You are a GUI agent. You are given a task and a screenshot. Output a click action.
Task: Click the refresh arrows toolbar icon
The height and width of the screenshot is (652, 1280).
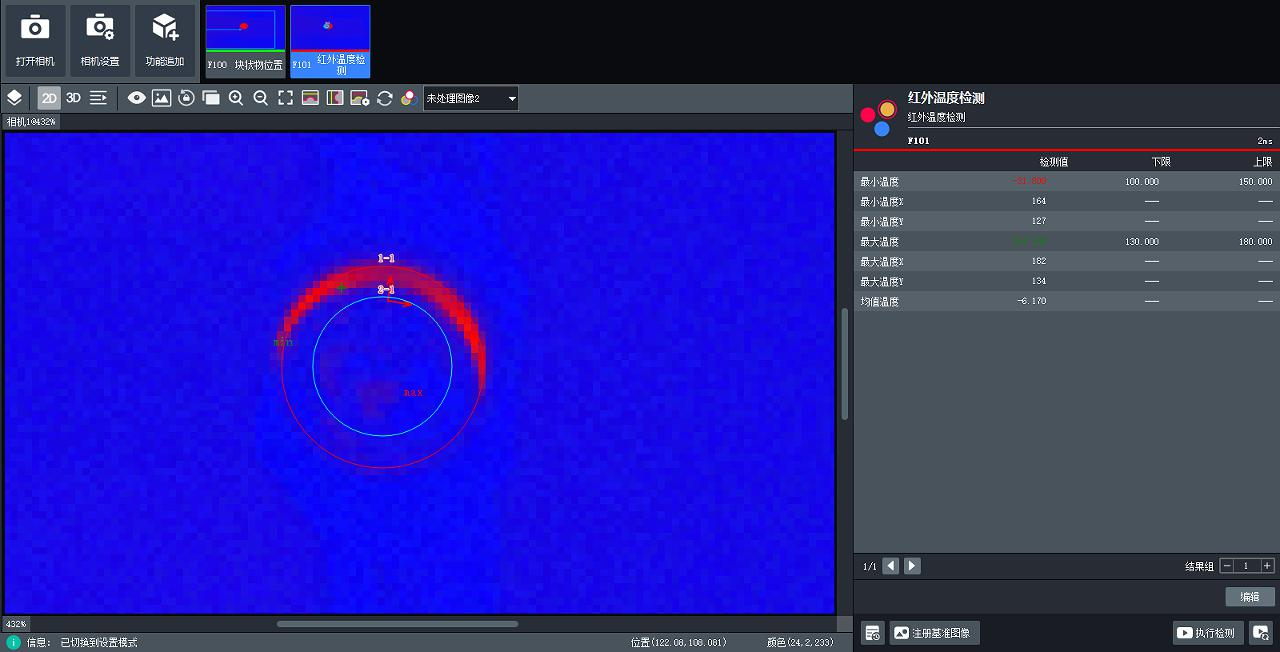pyautogui.click(x=384, y=98)
